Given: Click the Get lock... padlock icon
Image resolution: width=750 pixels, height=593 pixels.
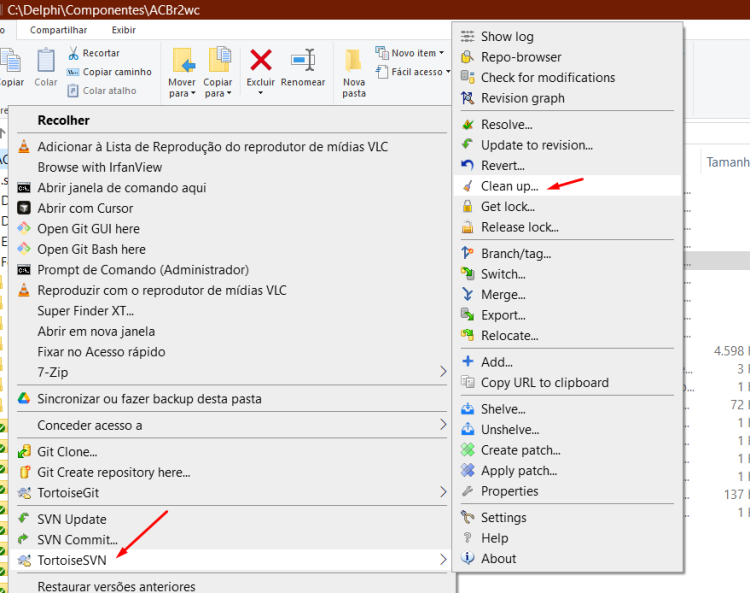Looking at the screenshot, I should (467, 207).
